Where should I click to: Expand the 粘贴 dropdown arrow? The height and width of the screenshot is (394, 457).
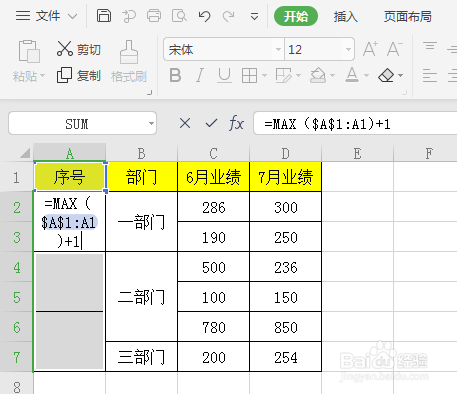point(42,76)
